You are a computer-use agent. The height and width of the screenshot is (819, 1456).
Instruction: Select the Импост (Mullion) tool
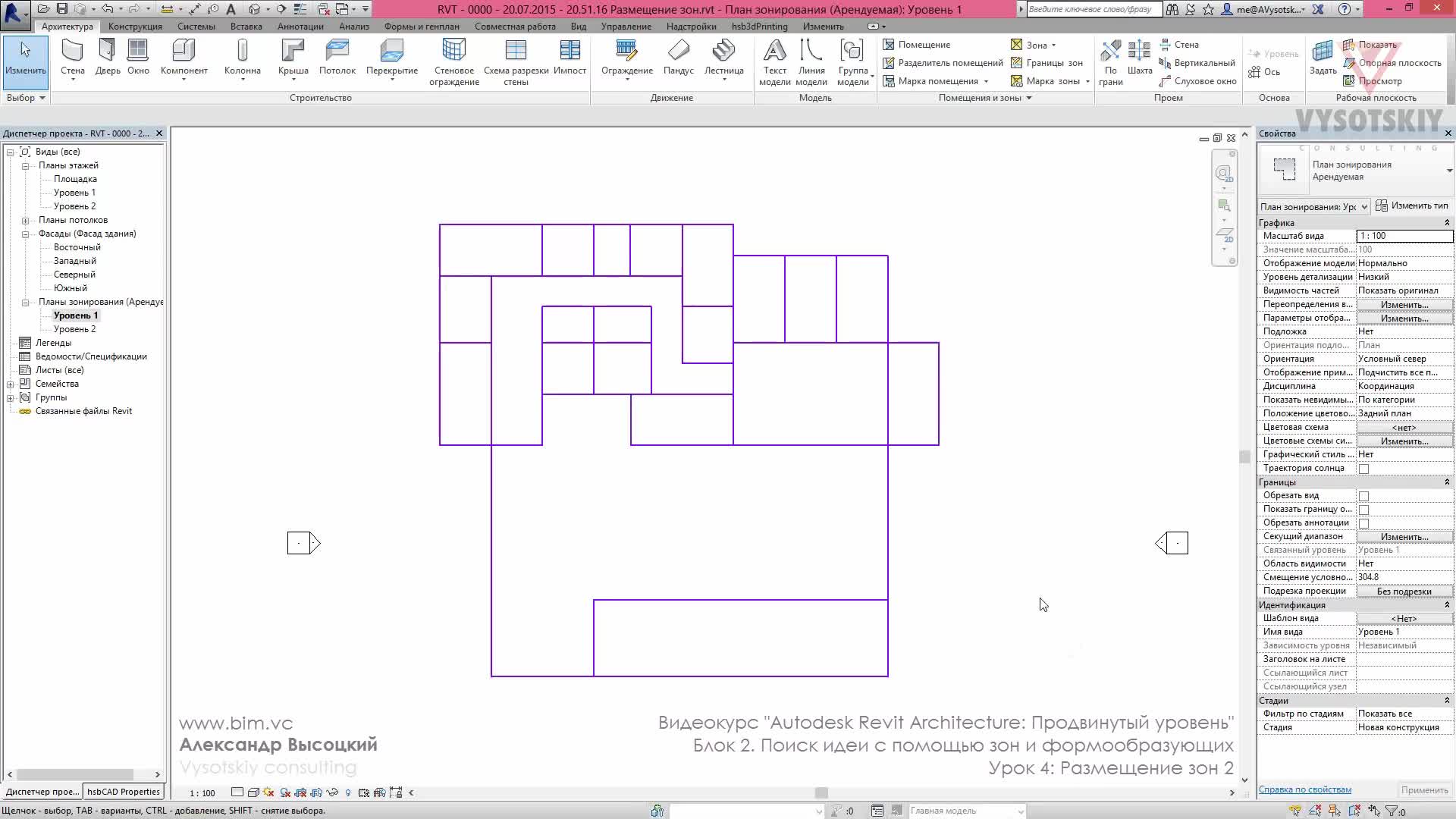(x=570, y=58)
